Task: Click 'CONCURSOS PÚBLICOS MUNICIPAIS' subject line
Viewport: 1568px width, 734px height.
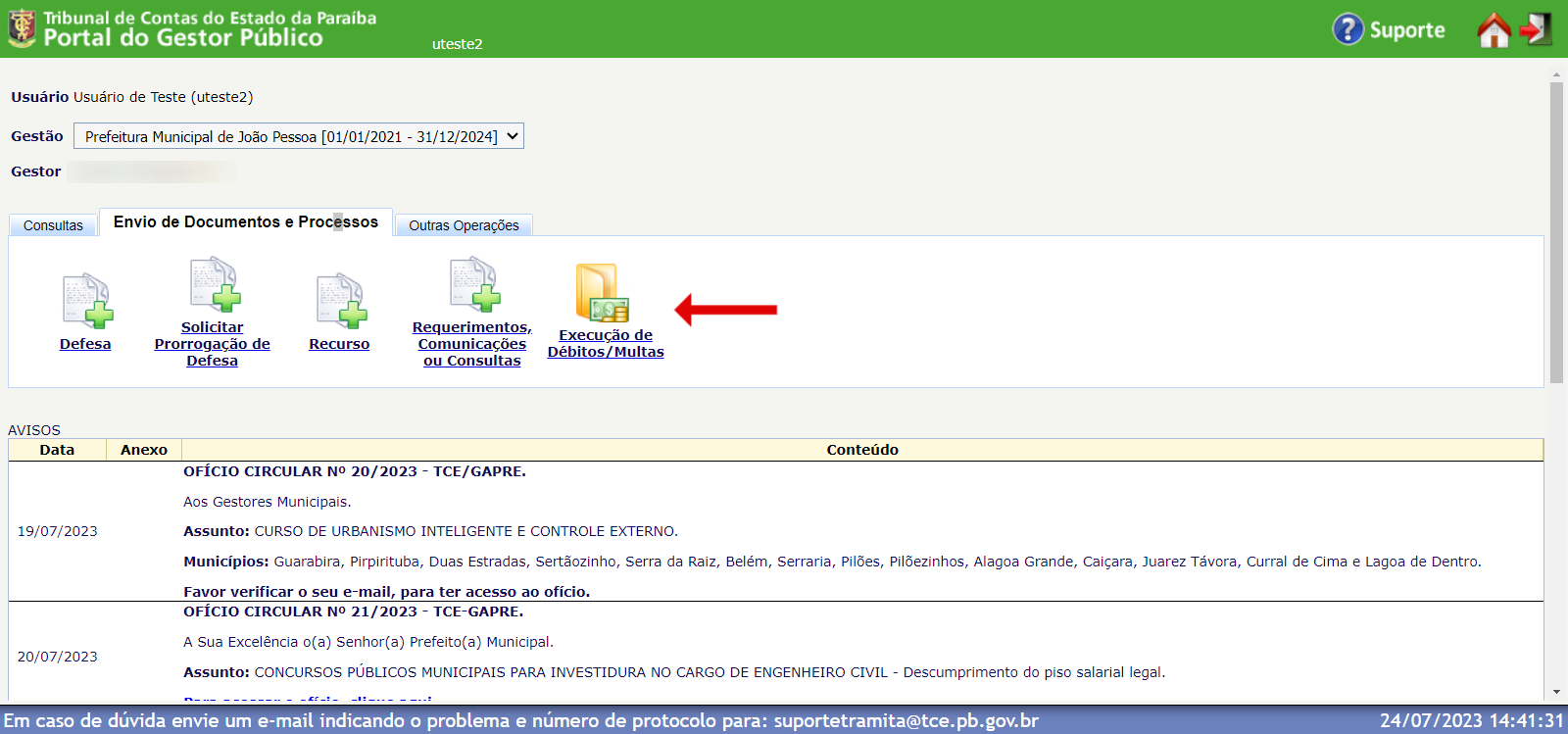Action: click(674, 672)
